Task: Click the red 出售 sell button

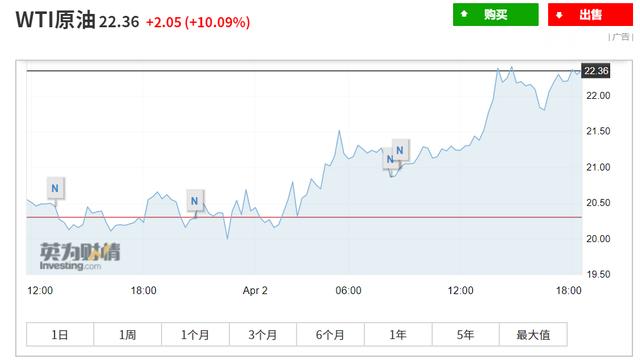Action: pos(590,15)
